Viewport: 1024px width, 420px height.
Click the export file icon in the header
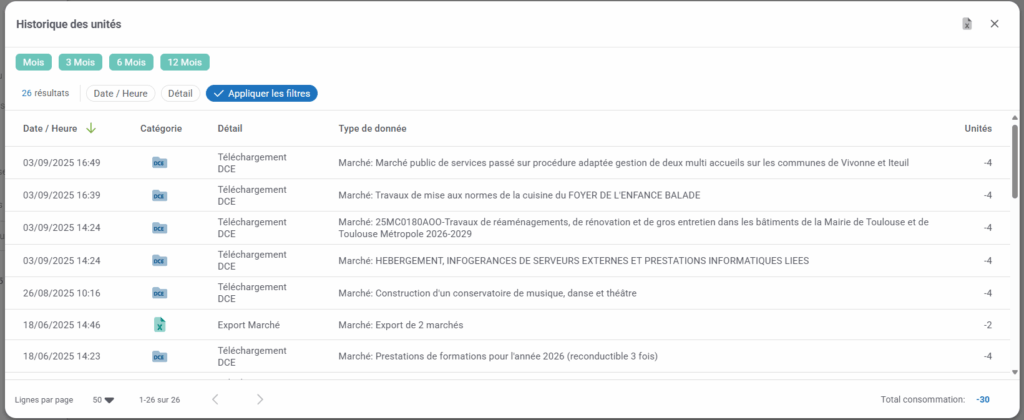(x=967, y=24)
